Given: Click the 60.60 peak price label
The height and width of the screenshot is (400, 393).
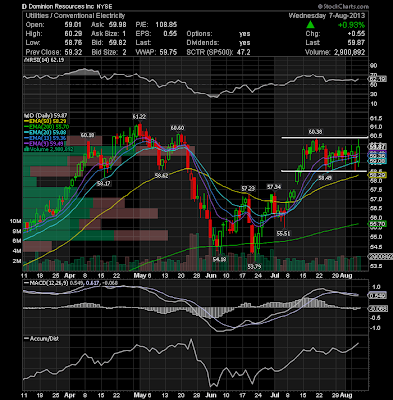Looking at the screenshot, I should pos(177,128).
